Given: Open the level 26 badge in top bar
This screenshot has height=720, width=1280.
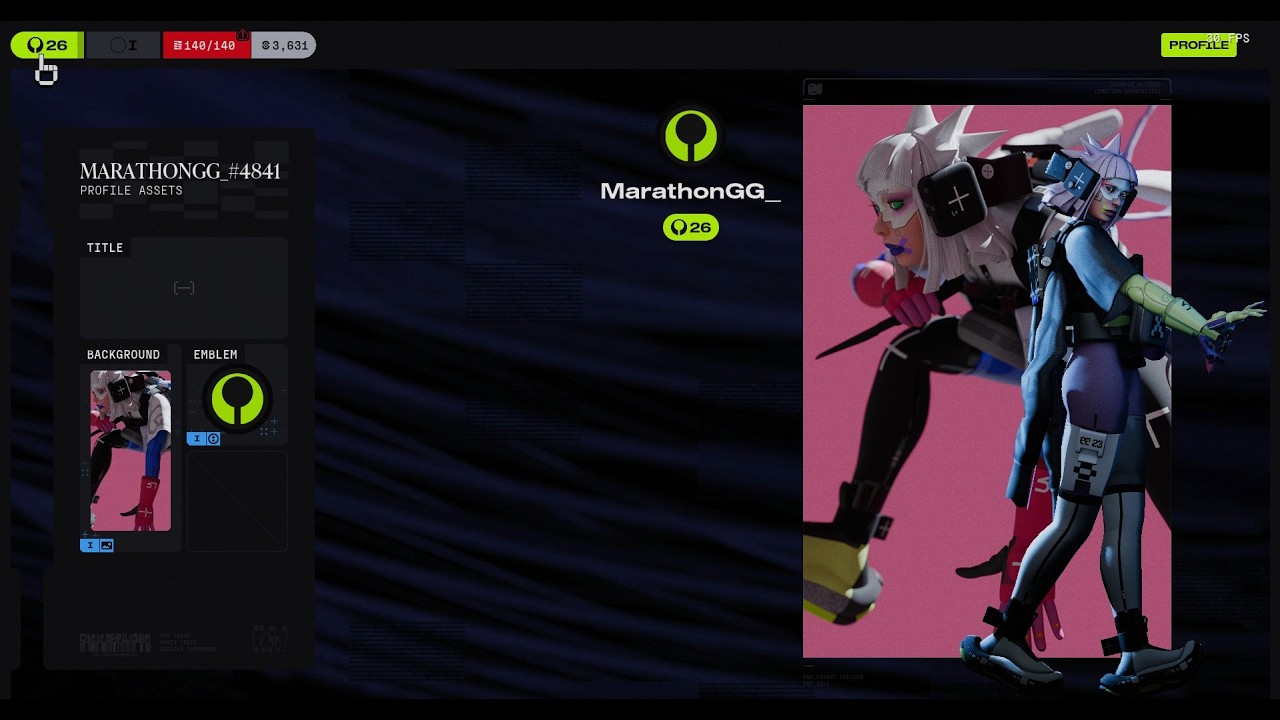Looking at the screenshot, I should [x=47, y=45].
